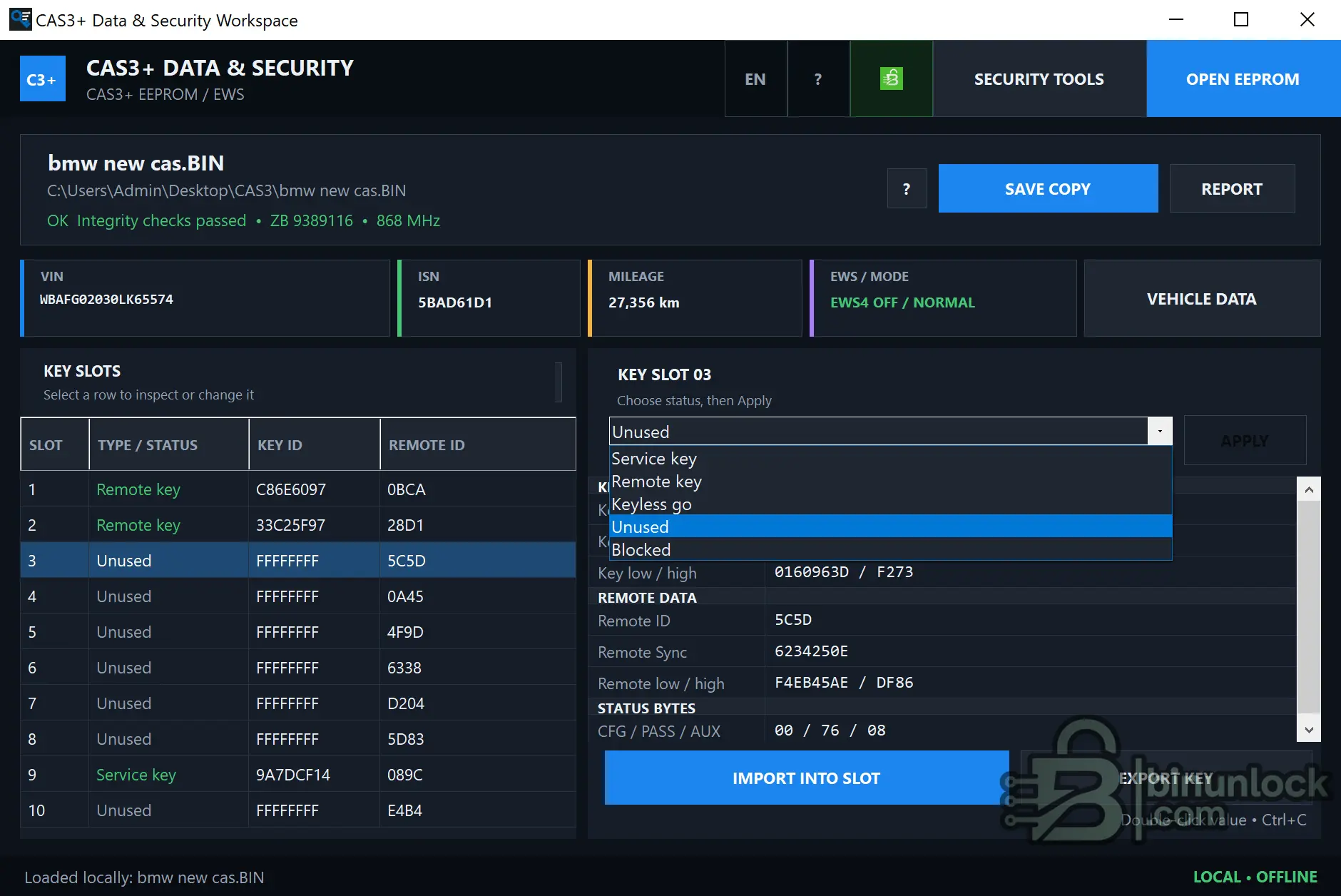The height and width of the screenshot is (896, 1341).
Task: Choose Blocked from dropdown list
Action: pyautogui.click(x=891, y=549)
